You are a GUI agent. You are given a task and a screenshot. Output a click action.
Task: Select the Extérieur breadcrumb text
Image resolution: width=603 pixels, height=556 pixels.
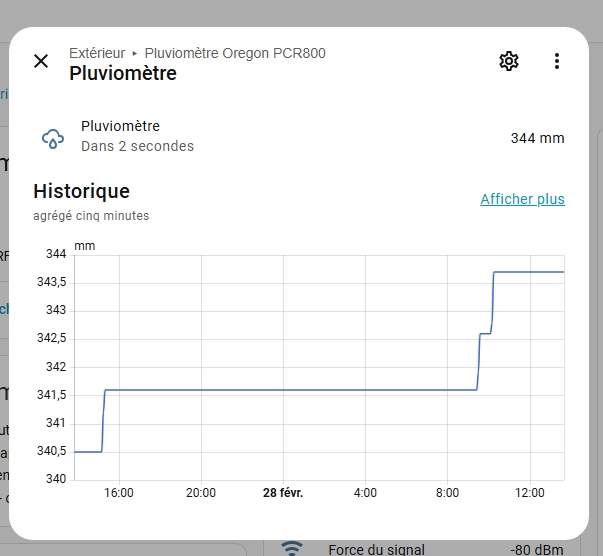click(98, 53)
